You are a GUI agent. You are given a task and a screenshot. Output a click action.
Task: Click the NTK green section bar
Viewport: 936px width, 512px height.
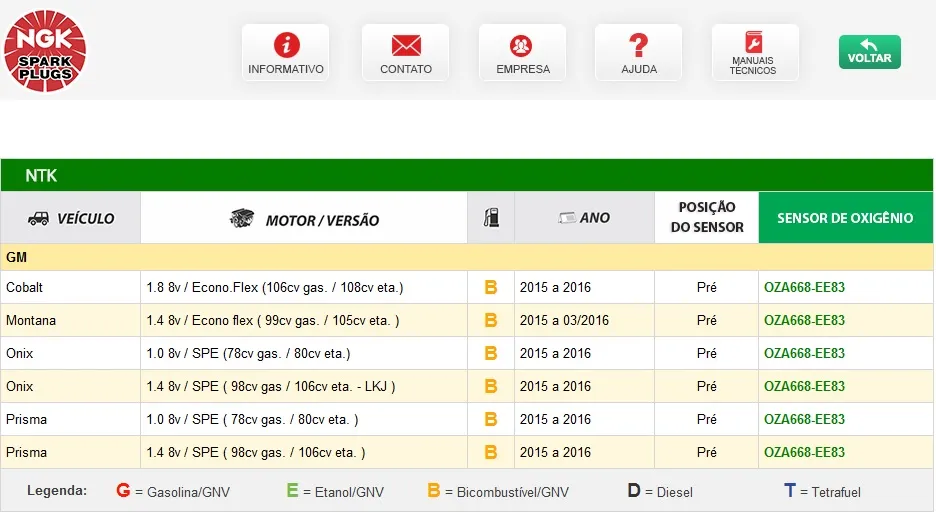click(x=466, y=175)
